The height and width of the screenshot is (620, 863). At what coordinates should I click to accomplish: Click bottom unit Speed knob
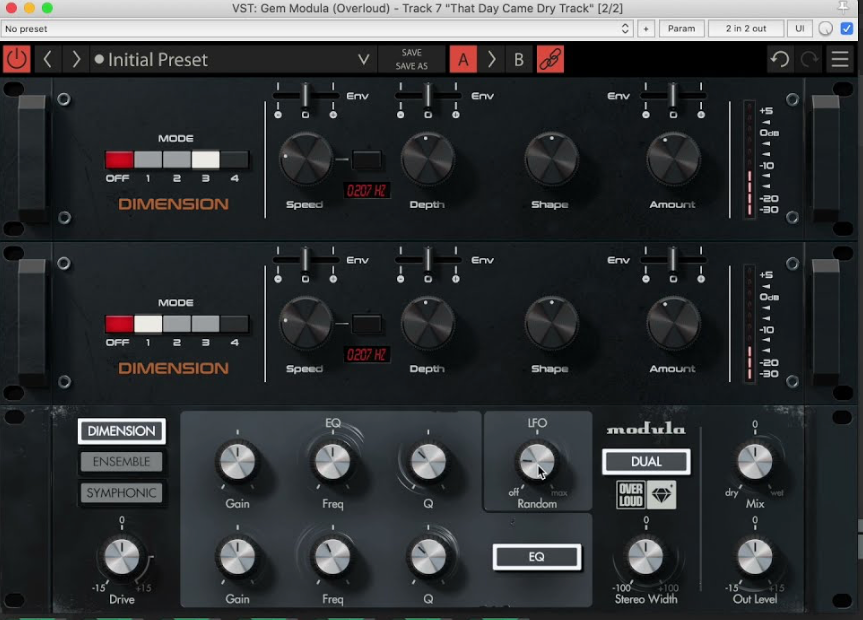(x=305, y=324)
